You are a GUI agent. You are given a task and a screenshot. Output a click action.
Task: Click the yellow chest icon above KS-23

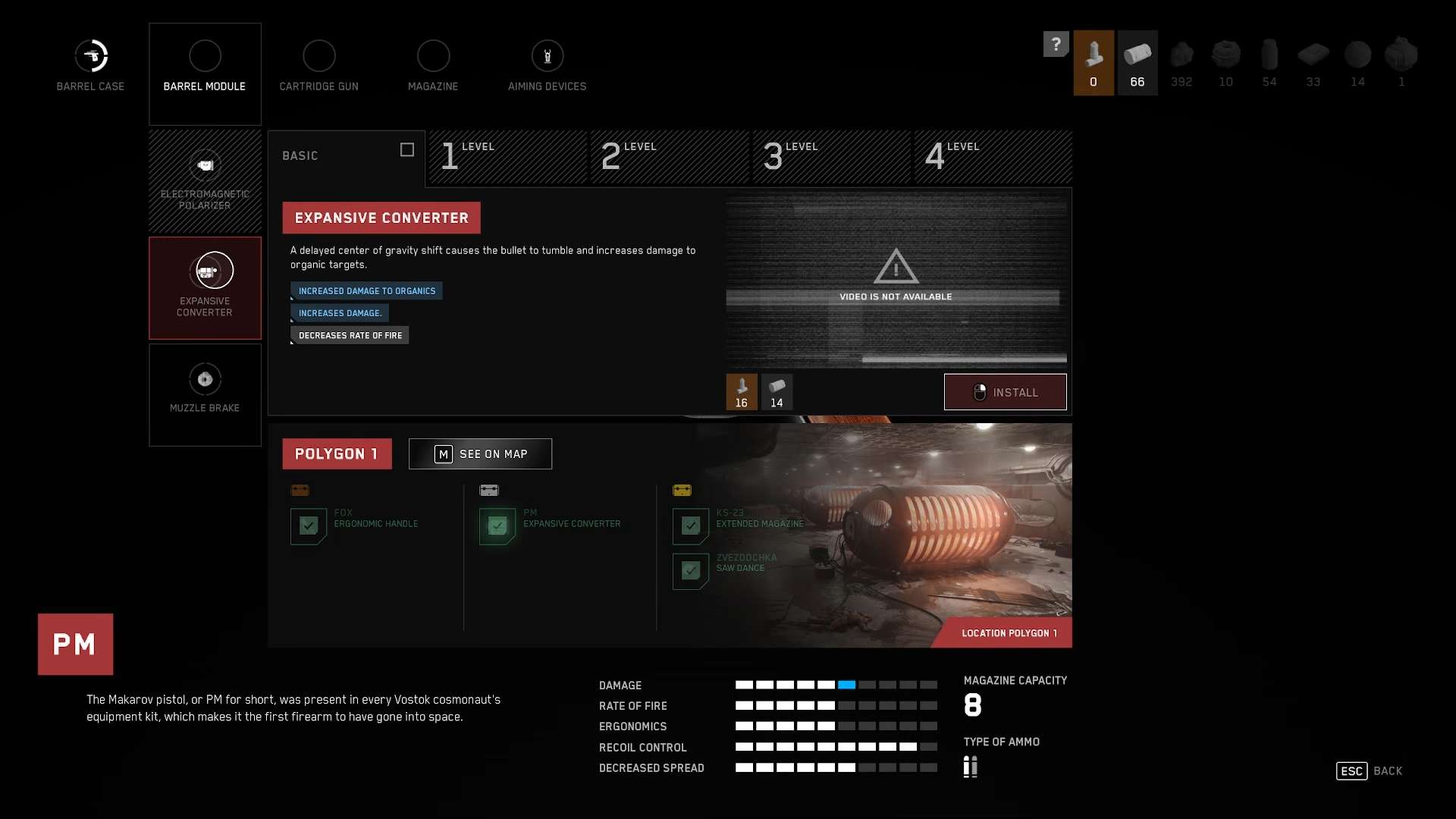coord(682,490)
